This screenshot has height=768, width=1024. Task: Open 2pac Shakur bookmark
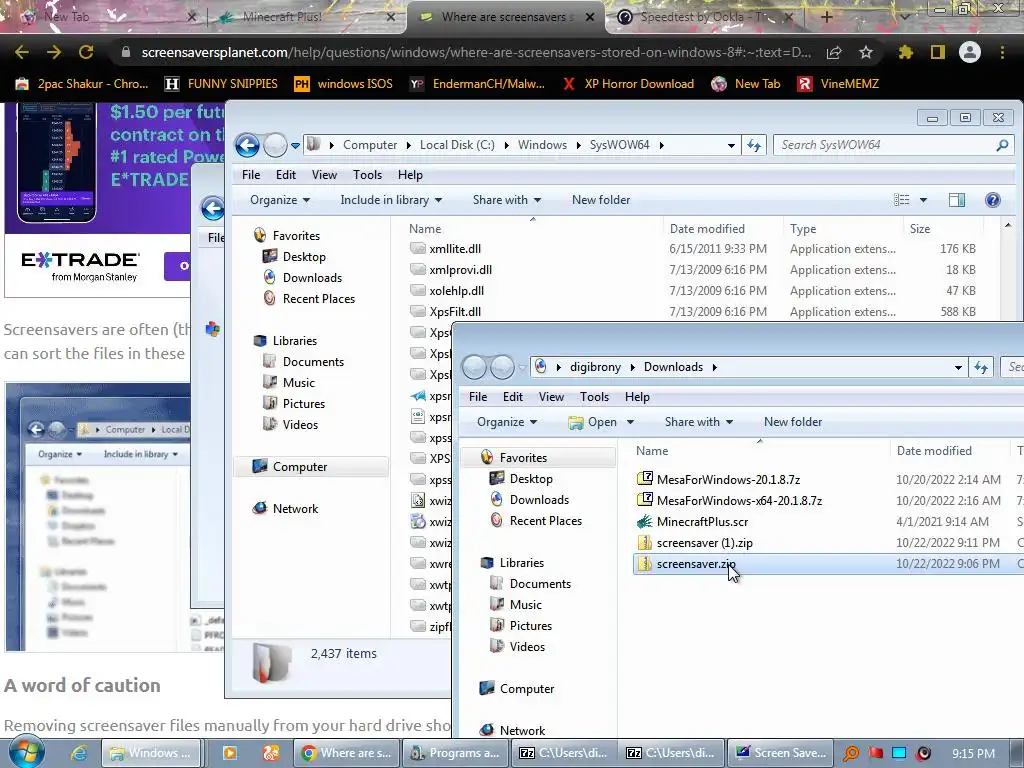[82, 84]
